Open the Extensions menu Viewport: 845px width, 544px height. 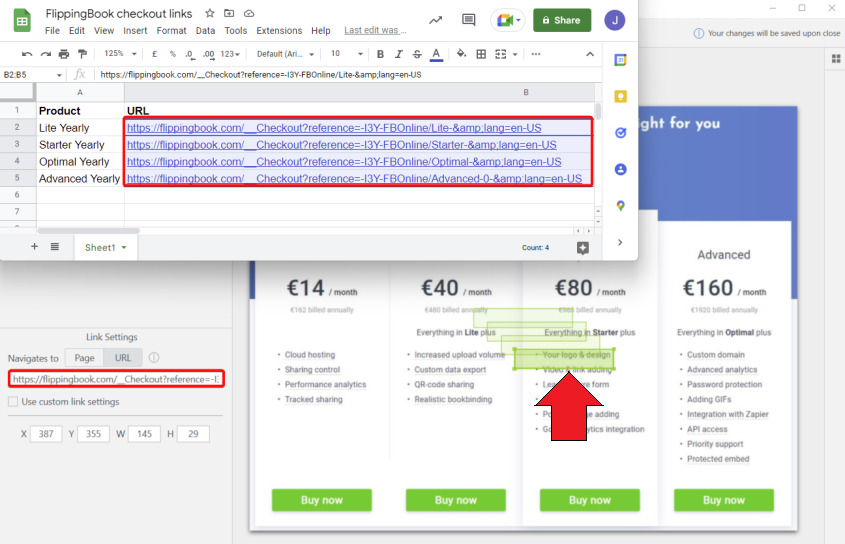tap(279, 31)
